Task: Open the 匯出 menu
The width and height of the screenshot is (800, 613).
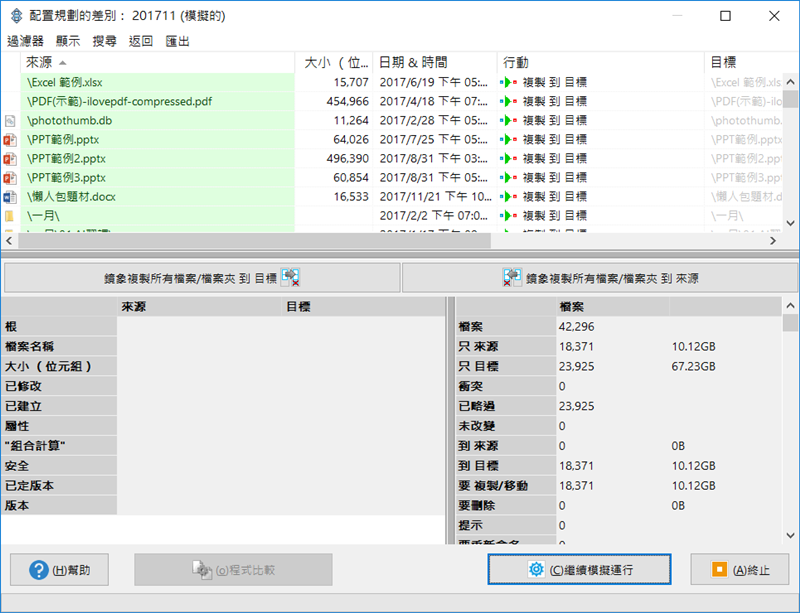Action: 178,41
